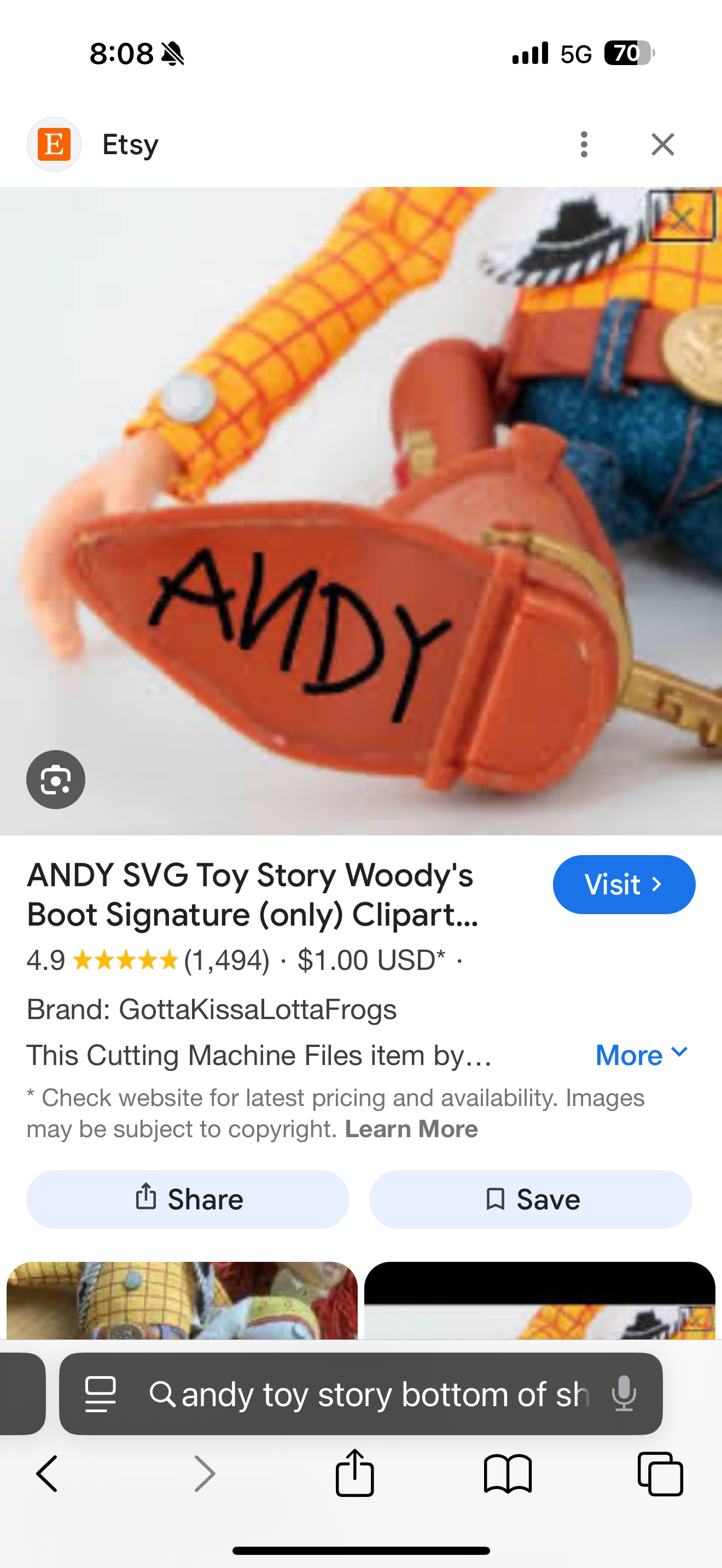Open Safari share sheet
Image resolution: width=722 pixels, height=1568 pixels.
(355, 1472)
